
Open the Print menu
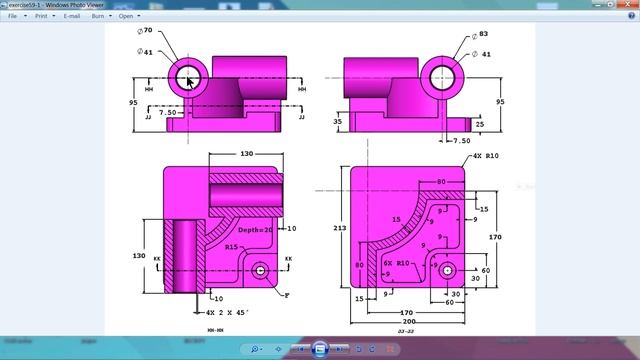click(44, 16)
